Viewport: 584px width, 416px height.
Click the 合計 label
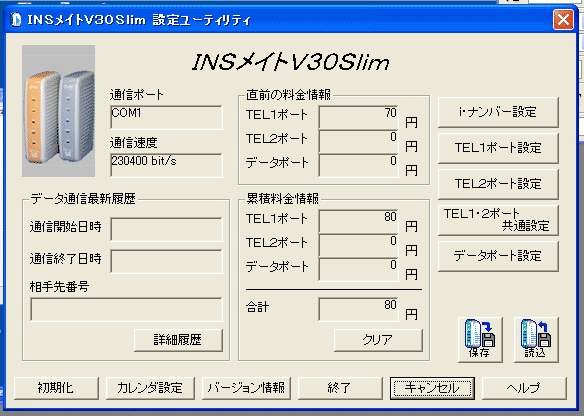click(257, 307)
